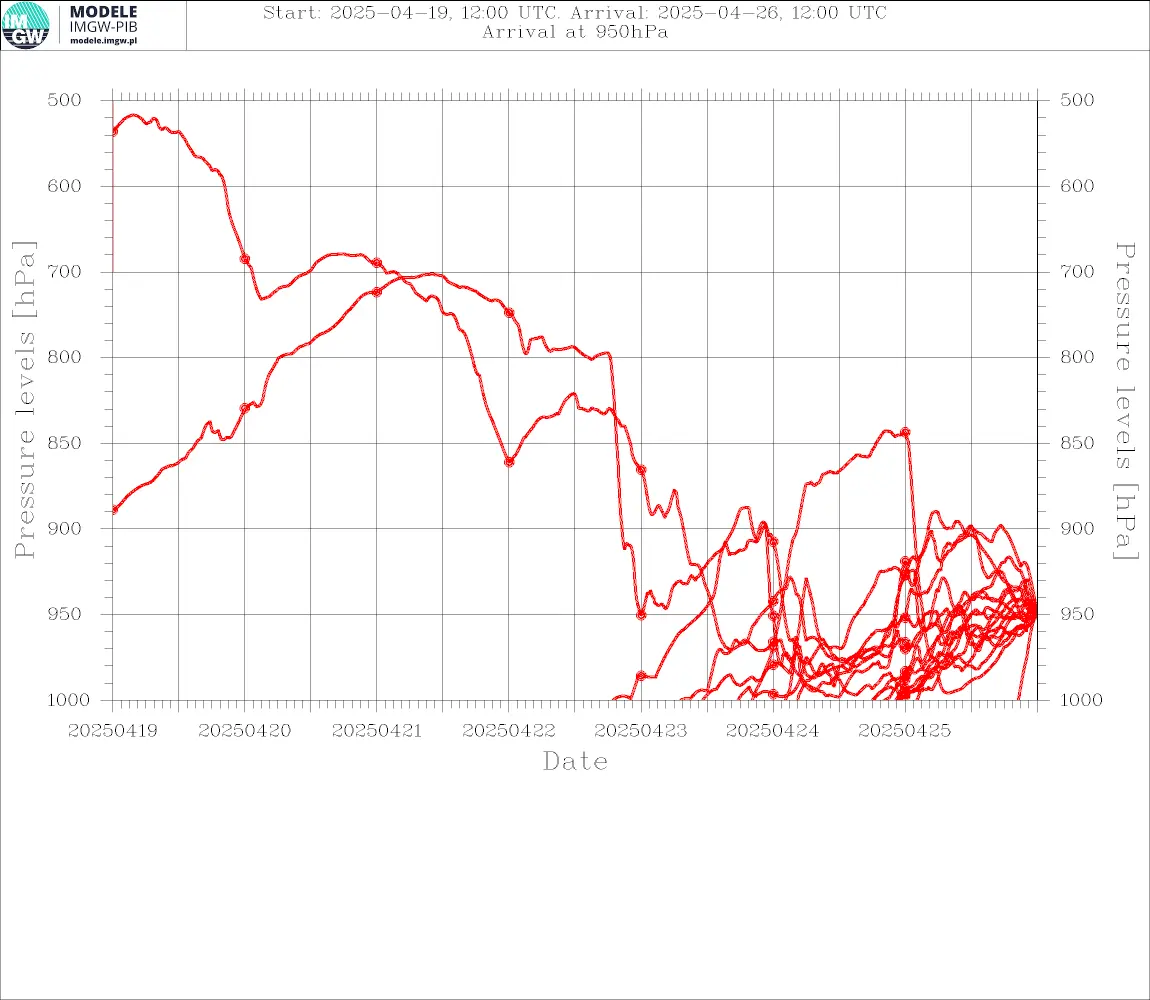Image resolution: width=1150 pixels, height=1000 pixels.
Task: Click trajectory marker near 690 hPa on 20250421
Action: tap(377, 263)
